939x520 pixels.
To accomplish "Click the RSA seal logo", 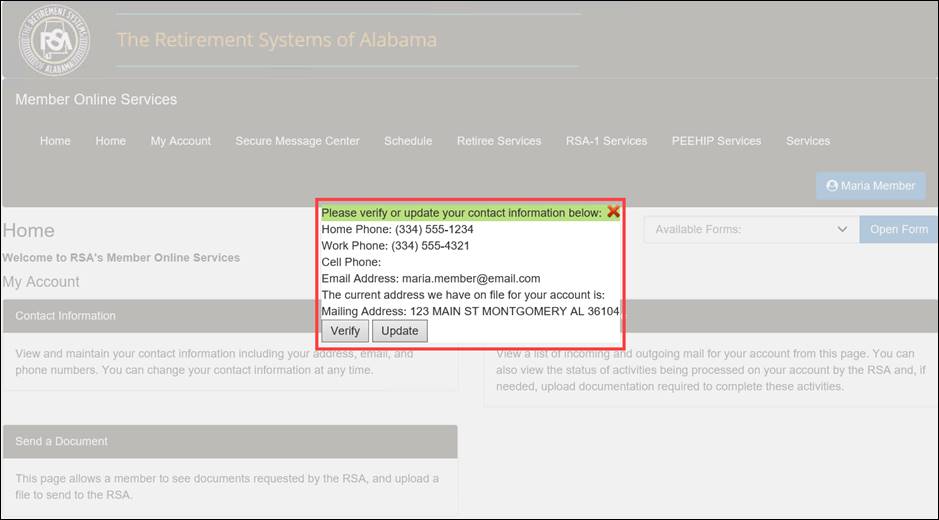I will point(54,40).
